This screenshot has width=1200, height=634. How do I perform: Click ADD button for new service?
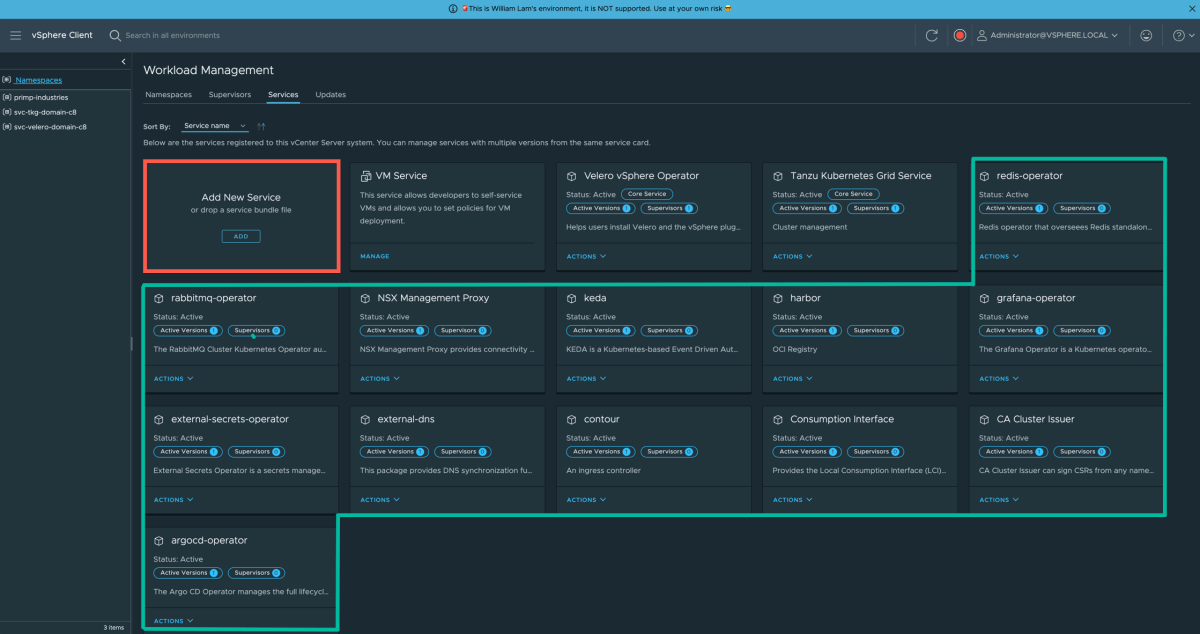coord(241,237)
